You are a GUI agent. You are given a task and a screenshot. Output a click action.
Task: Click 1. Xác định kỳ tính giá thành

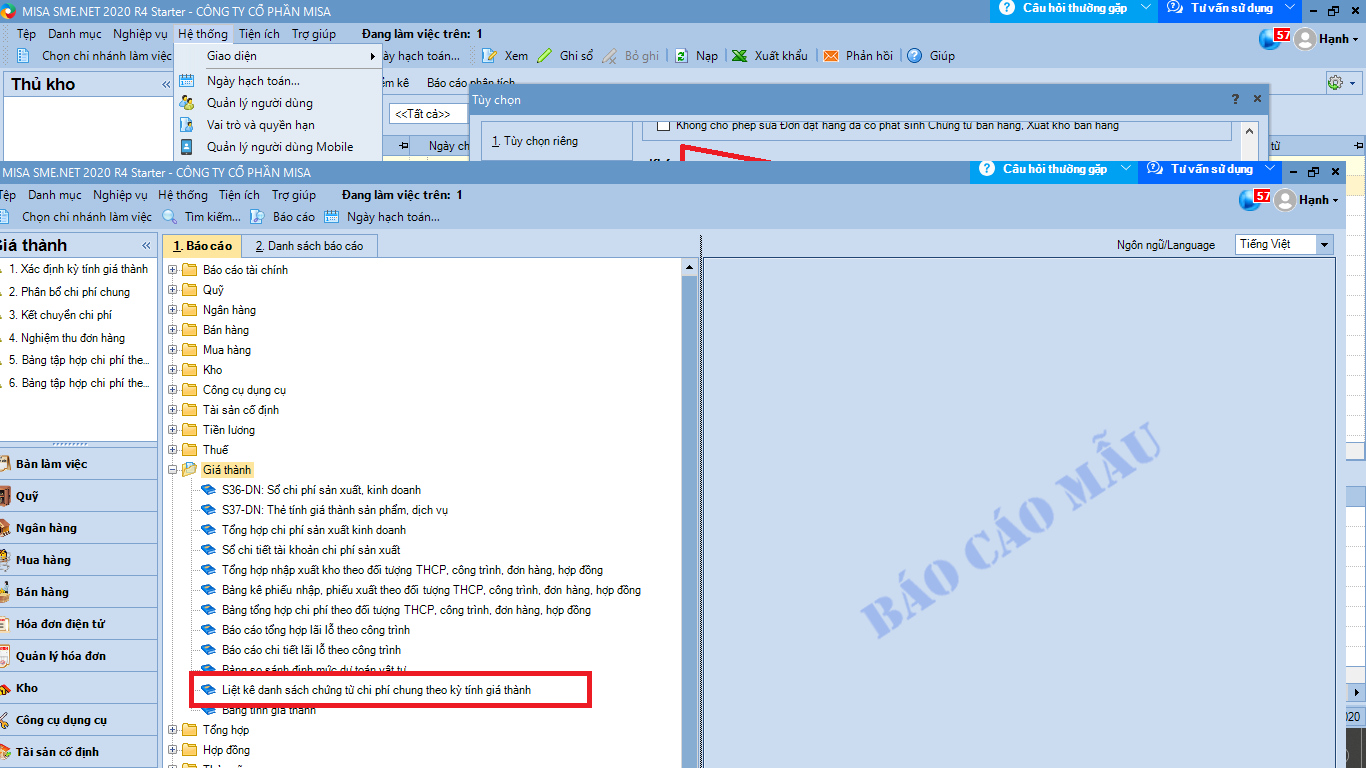[x=77, y=269]
